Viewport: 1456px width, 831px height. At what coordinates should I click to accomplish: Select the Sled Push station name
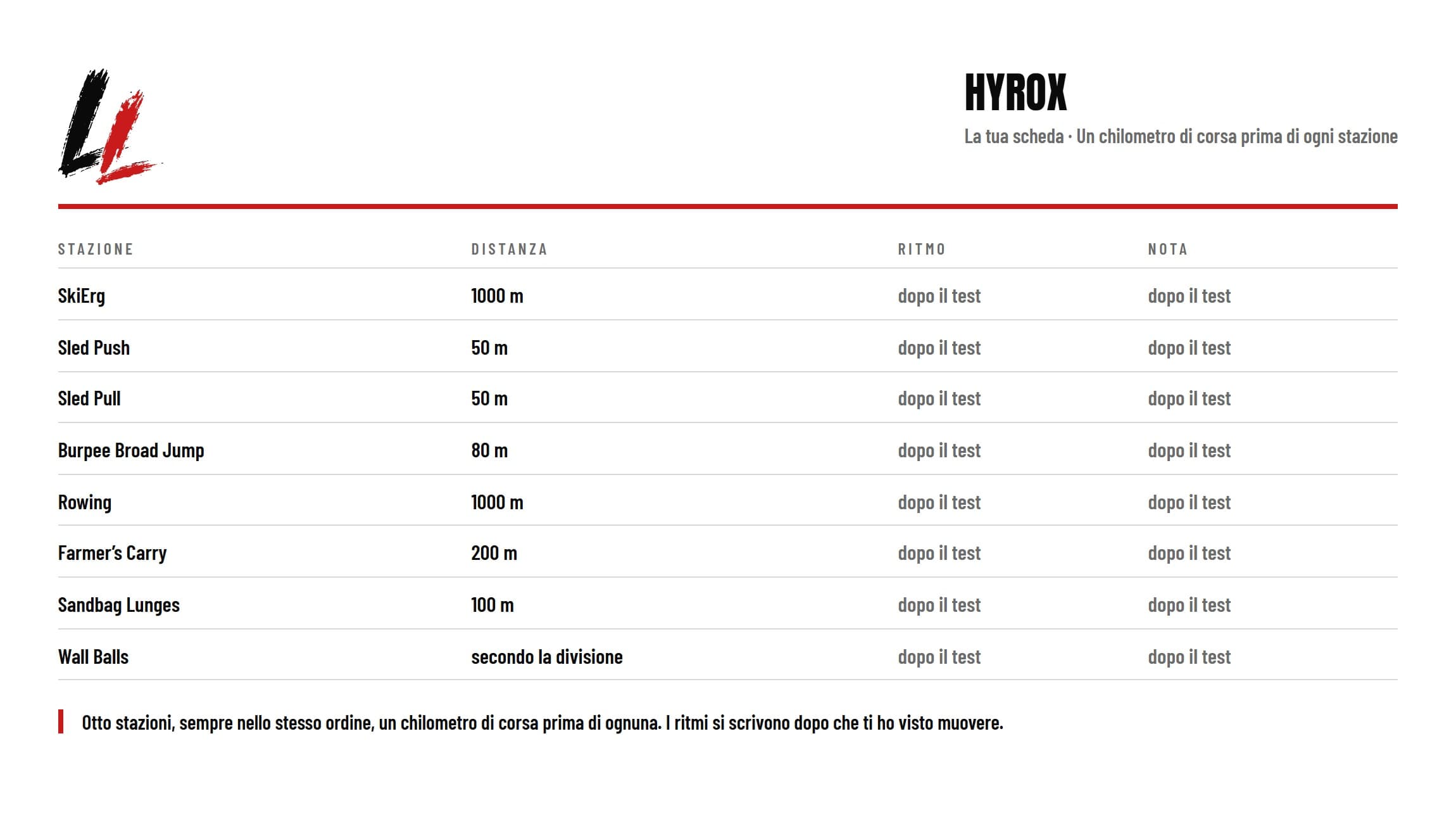[x=94, y=348]
